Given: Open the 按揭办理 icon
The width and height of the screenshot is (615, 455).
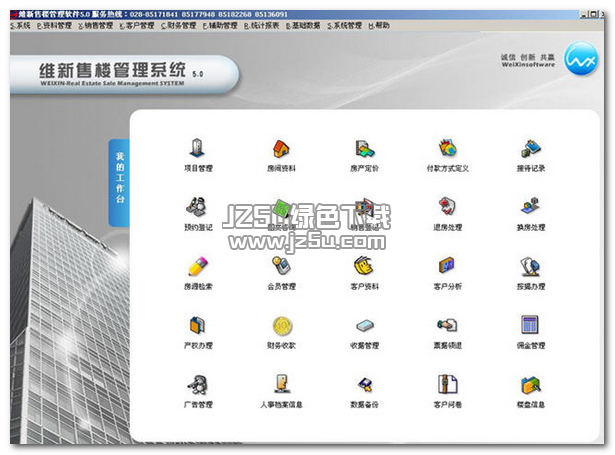Looking at the screenshot, I should coord(531,266).
